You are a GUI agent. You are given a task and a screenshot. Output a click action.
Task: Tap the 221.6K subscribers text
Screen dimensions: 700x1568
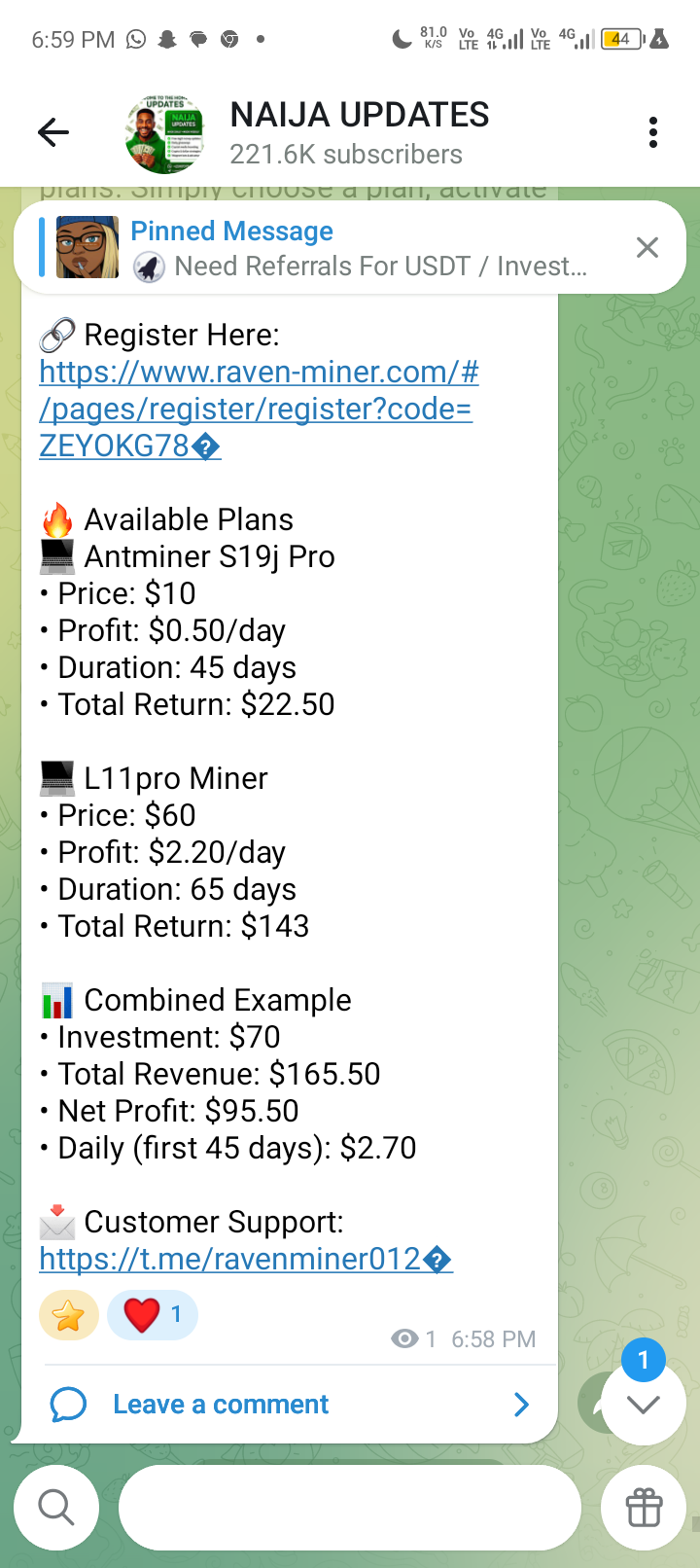[x=346, y=155]
